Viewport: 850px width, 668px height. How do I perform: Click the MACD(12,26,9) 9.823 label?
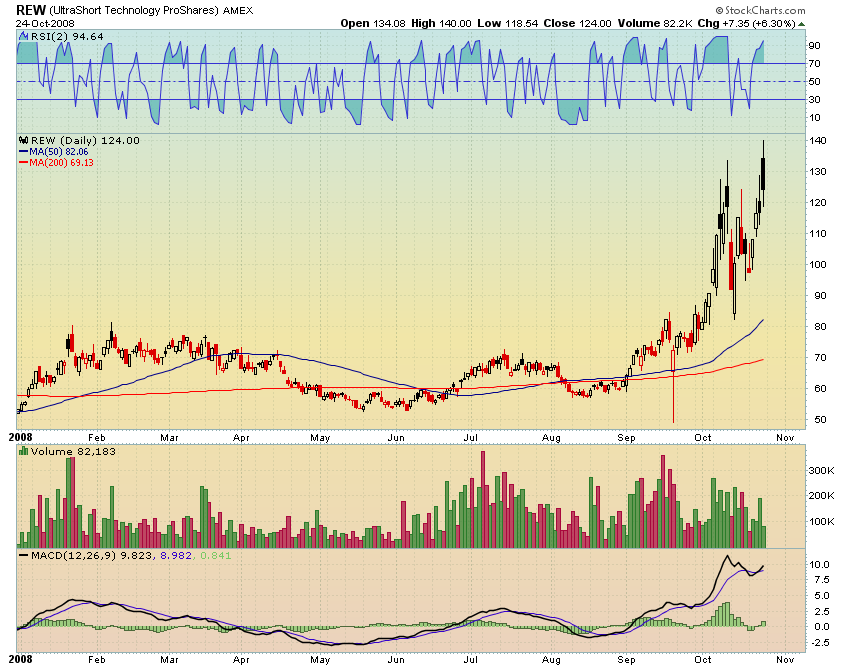click(92, 556)
